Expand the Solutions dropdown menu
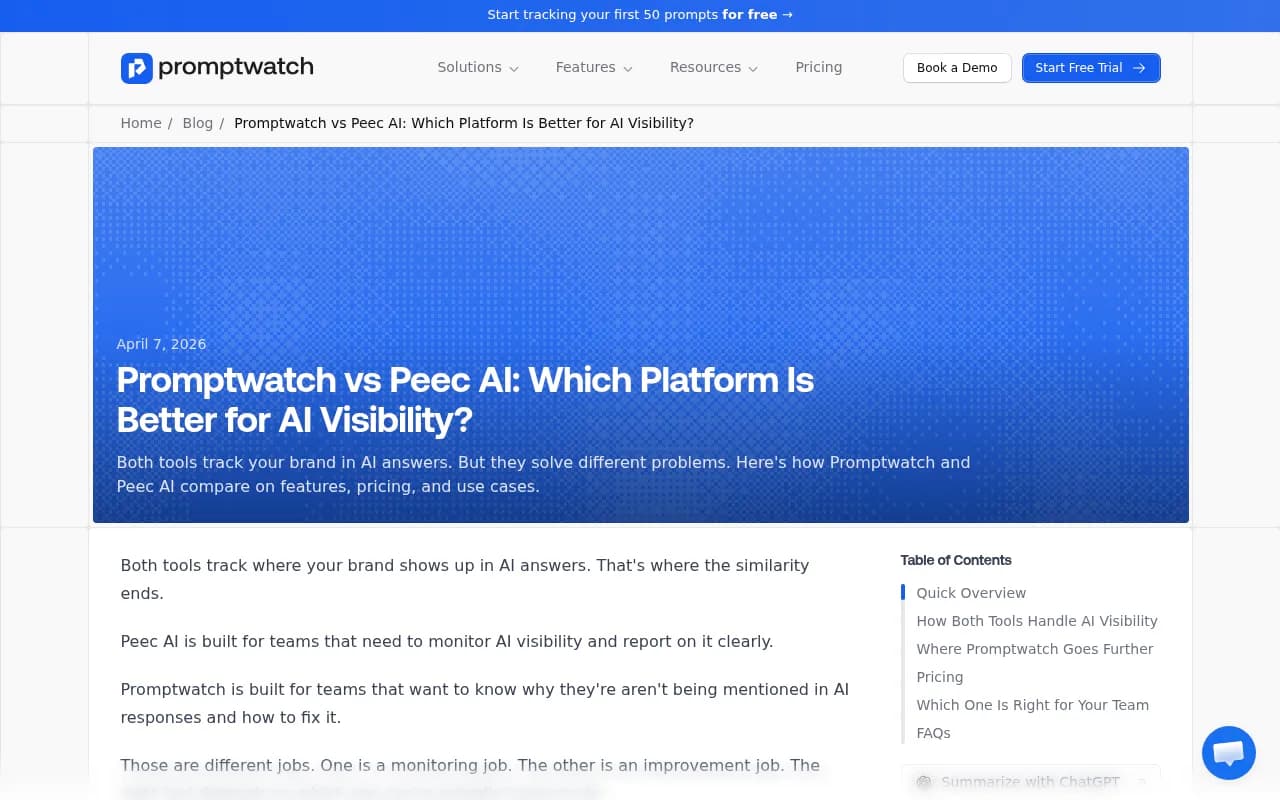 pos(478,68)
